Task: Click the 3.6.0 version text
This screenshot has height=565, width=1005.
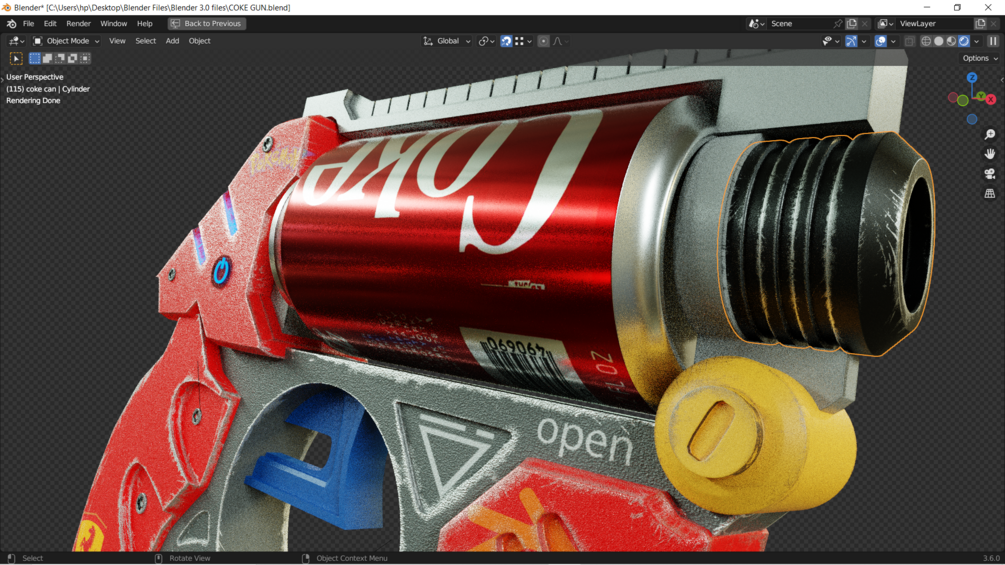Action: [991, 559]
